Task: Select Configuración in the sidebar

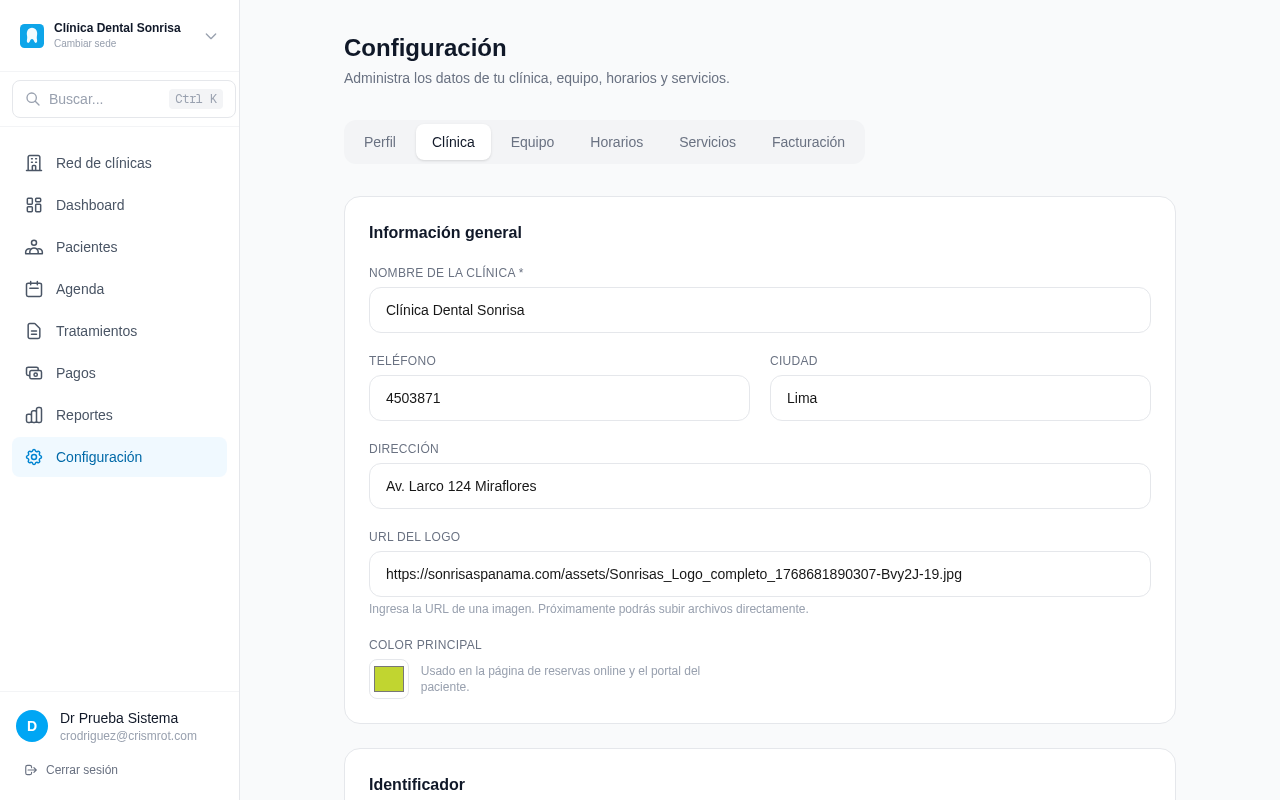Action: pyautogui.click(x=119, y=457)
